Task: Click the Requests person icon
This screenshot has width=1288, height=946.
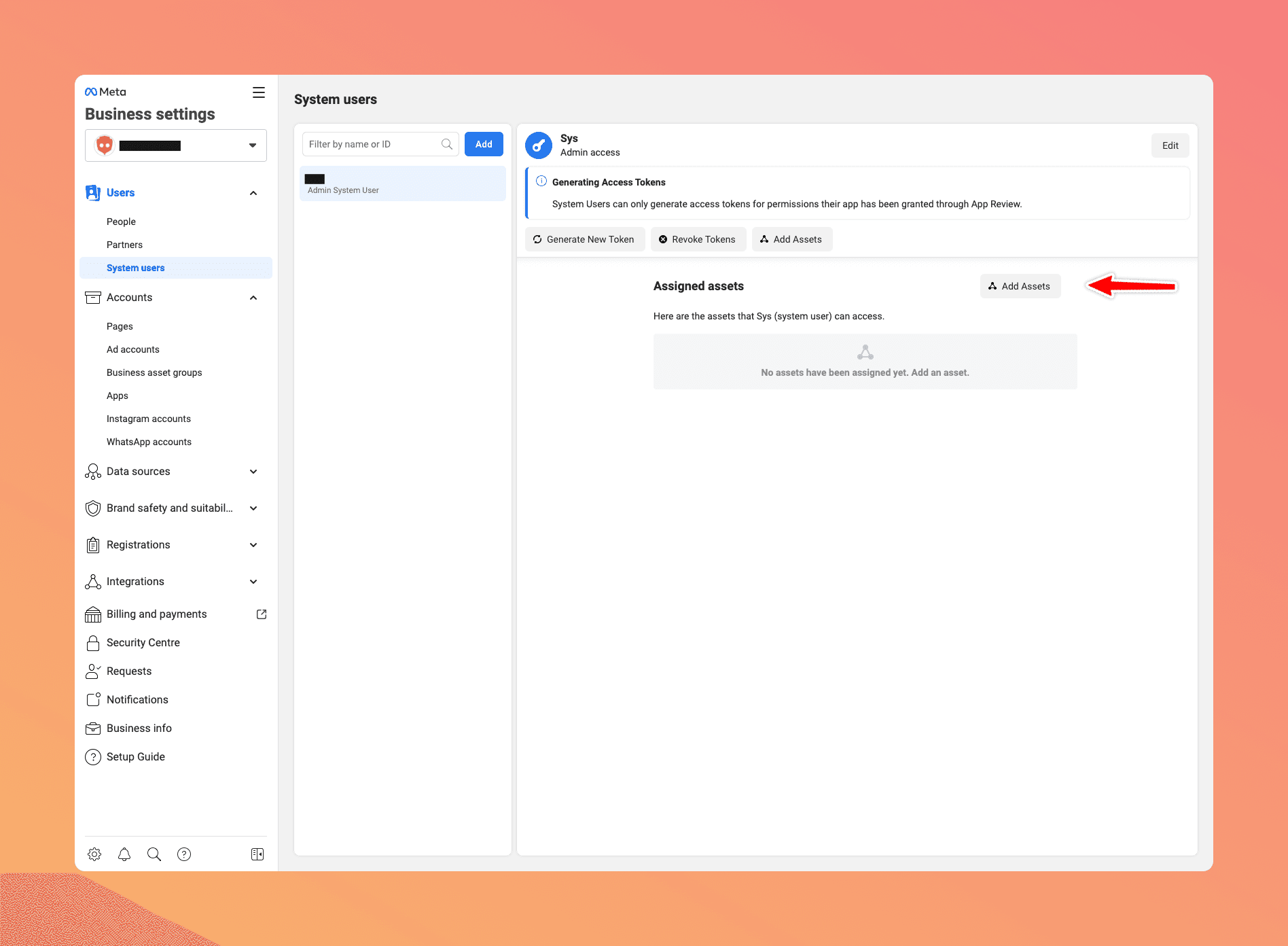Action: point(93,671)
